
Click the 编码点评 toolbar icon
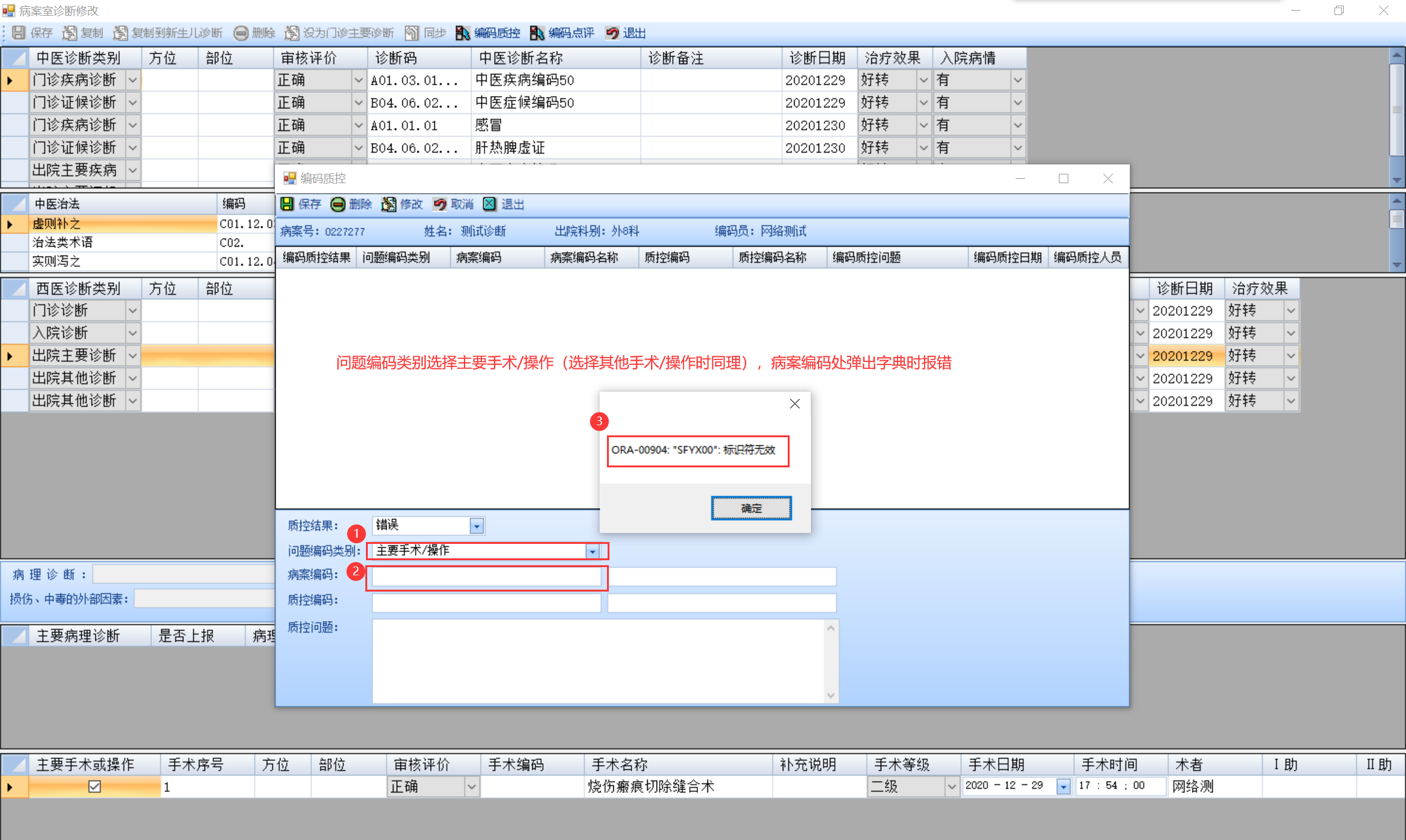coord(537,33)
